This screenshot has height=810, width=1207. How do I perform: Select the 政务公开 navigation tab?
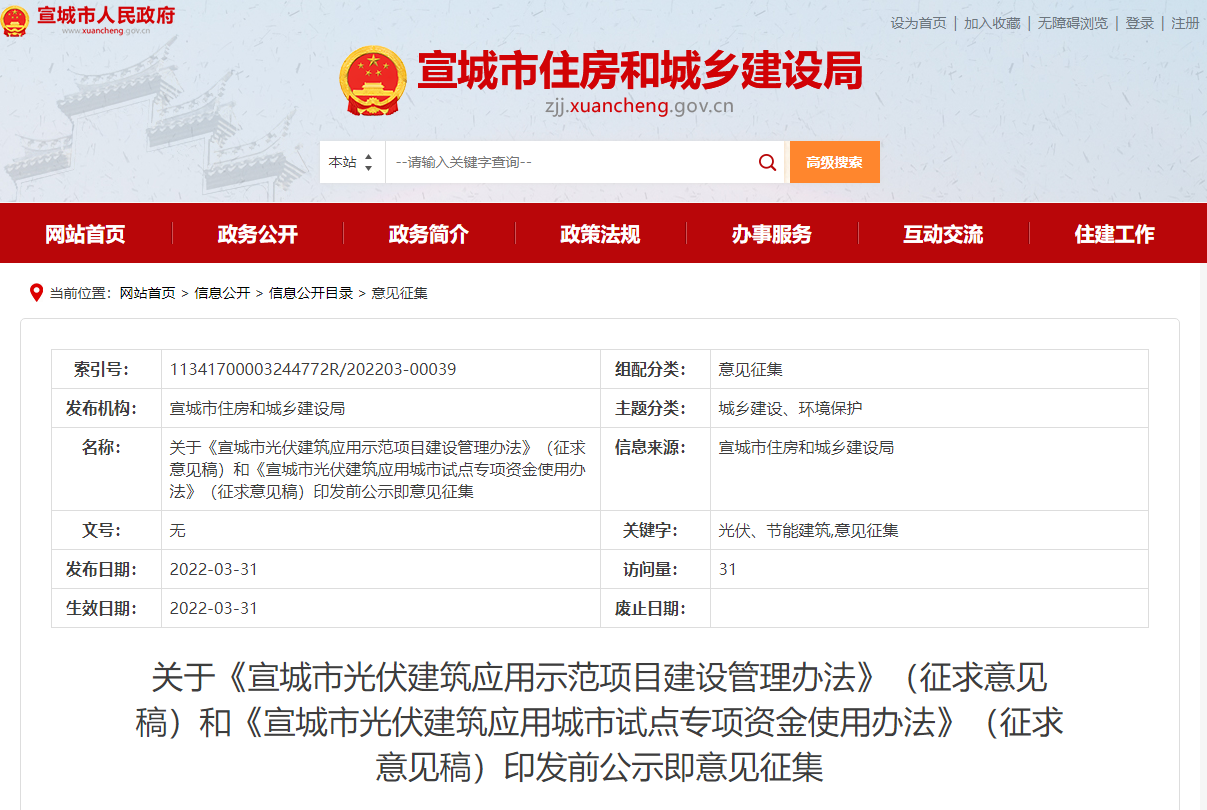click(x=258, y=234)
